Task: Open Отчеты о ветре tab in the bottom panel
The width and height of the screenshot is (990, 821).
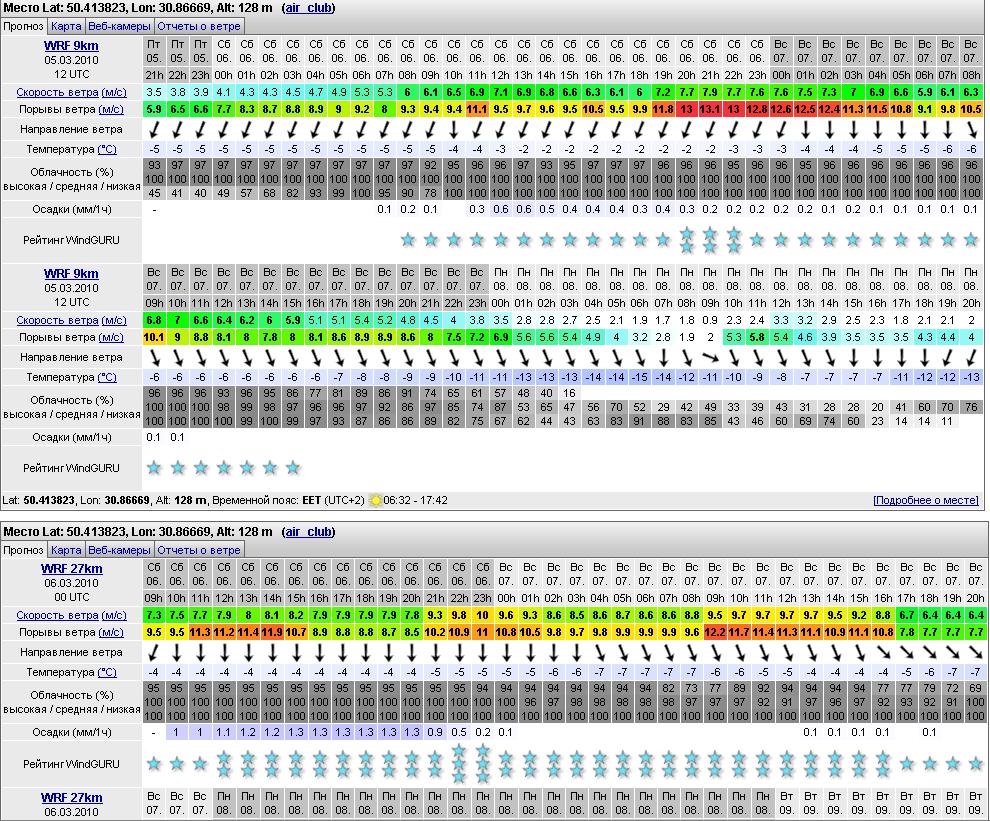Action: coord(199,550)
